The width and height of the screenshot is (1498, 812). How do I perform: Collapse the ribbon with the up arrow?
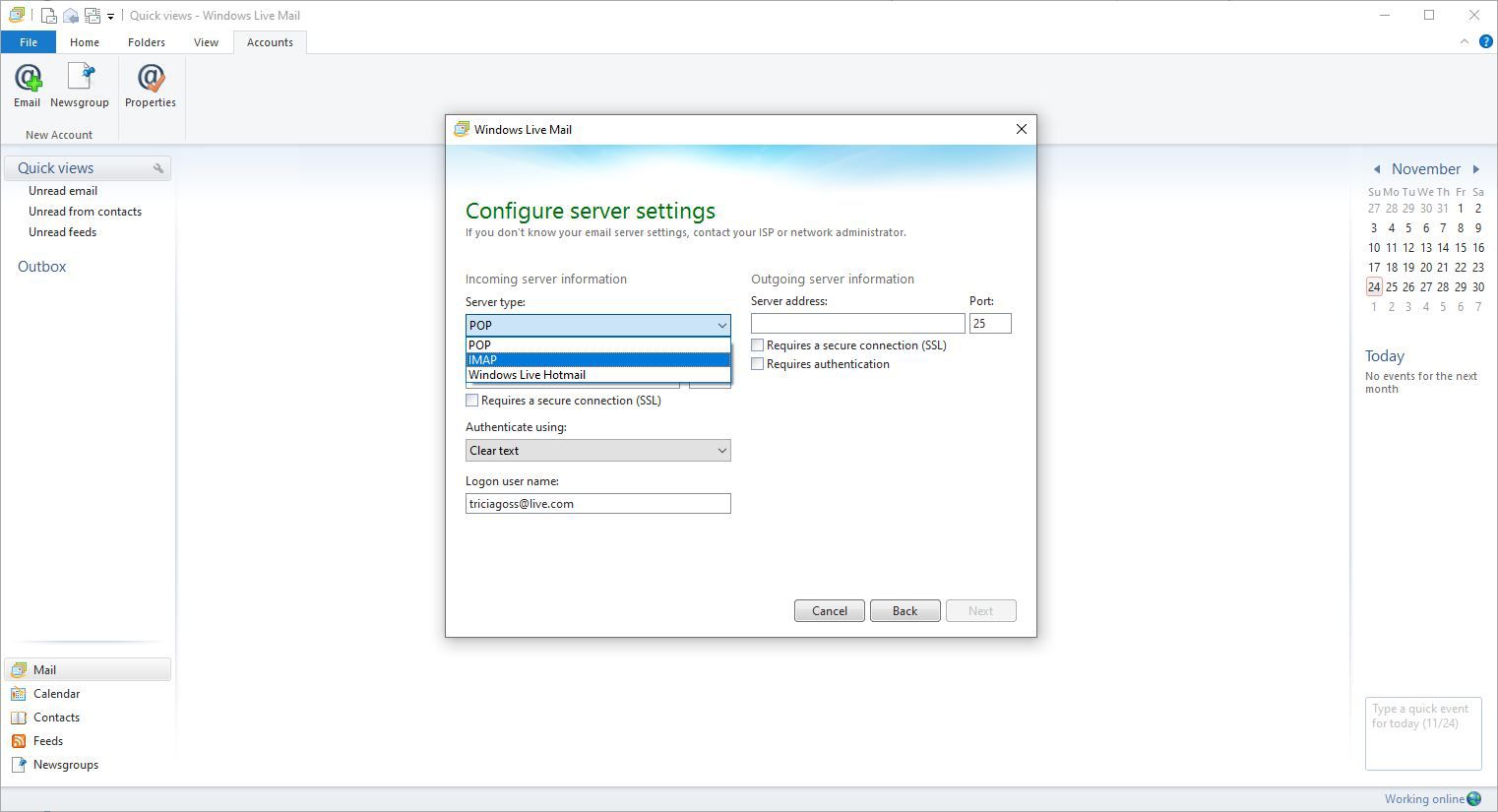(x=1465, y=41)
